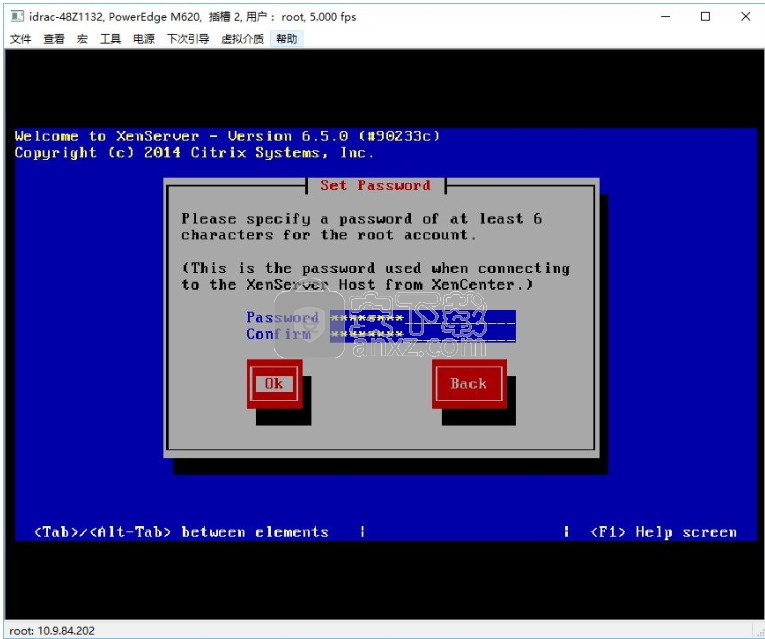Click the 'Set Password' dialog title
Image resolution: width=765 pixels, height=639 pixels.
click(376, 185)
